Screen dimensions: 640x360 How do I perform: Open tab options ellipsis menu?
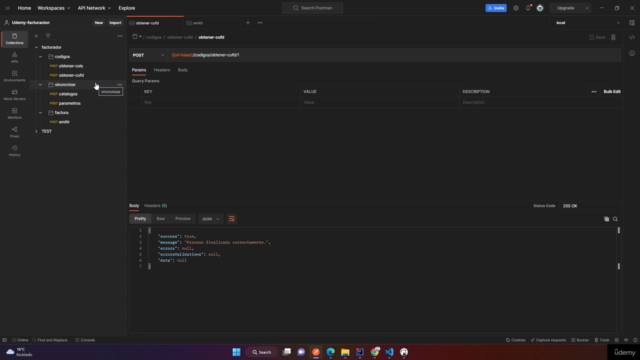(260, 23)
